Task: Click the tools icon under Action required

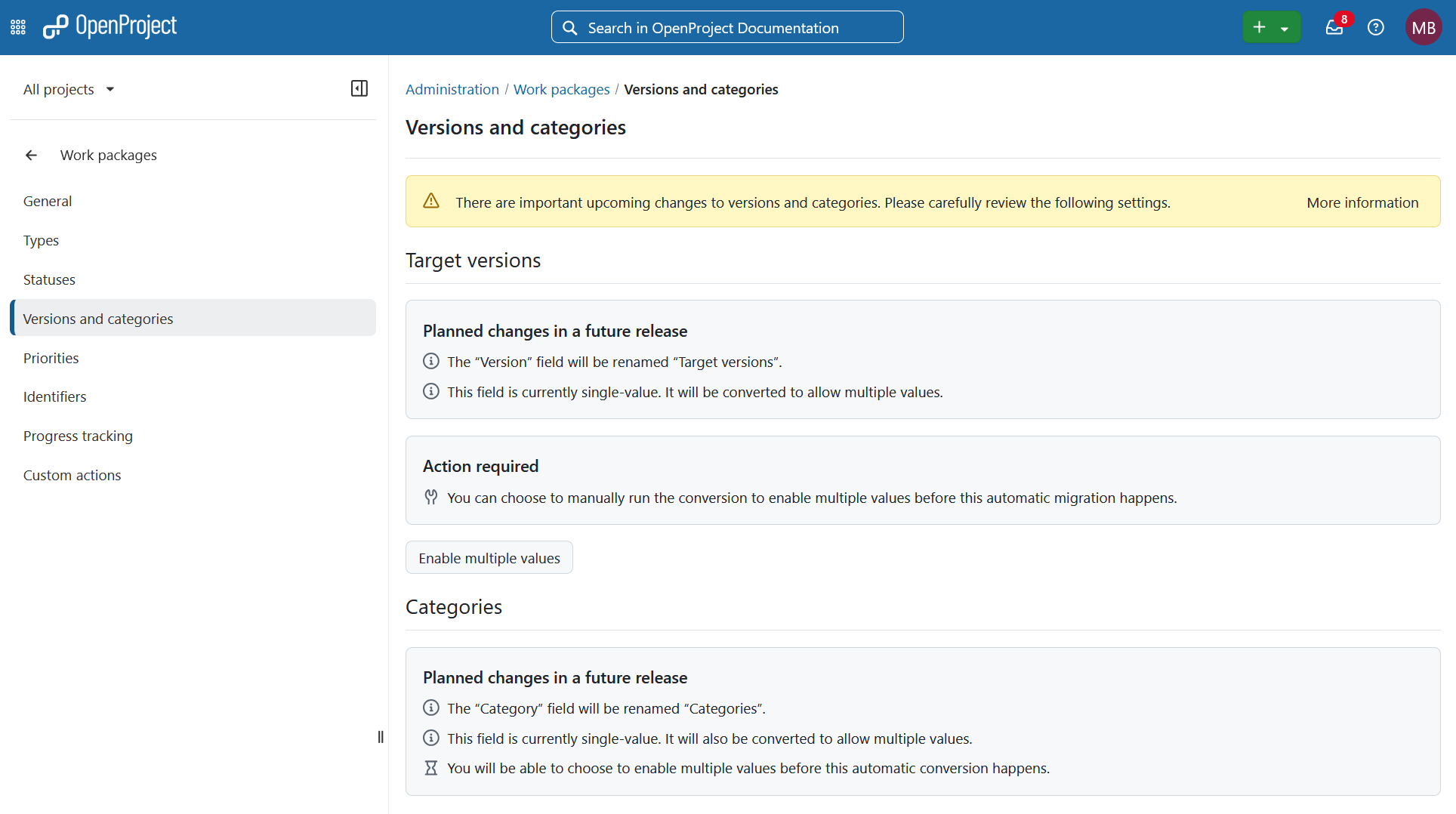Action: (x=431, y=497)
